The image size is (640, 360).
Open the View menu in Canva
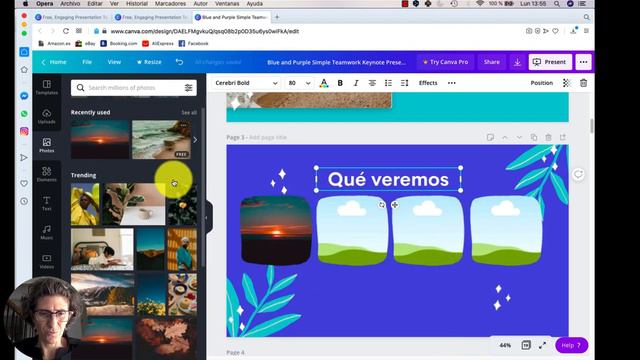click(114, 62)
